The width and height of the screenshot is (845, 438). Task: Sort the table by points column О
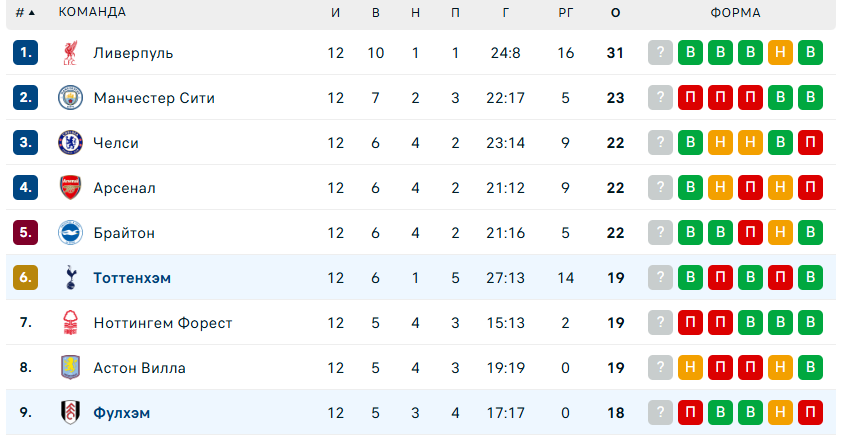(x=615, y=13)
